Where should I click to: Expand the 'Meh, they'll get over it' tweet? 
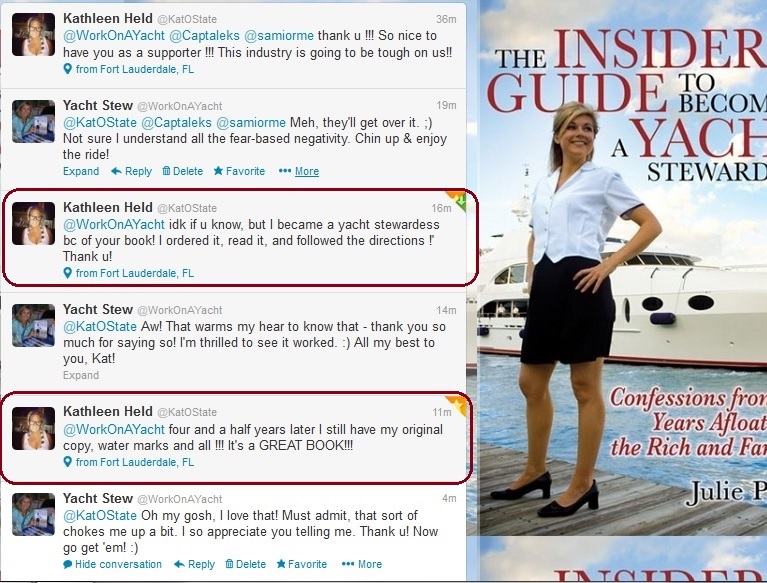click(x=81, y=171)
